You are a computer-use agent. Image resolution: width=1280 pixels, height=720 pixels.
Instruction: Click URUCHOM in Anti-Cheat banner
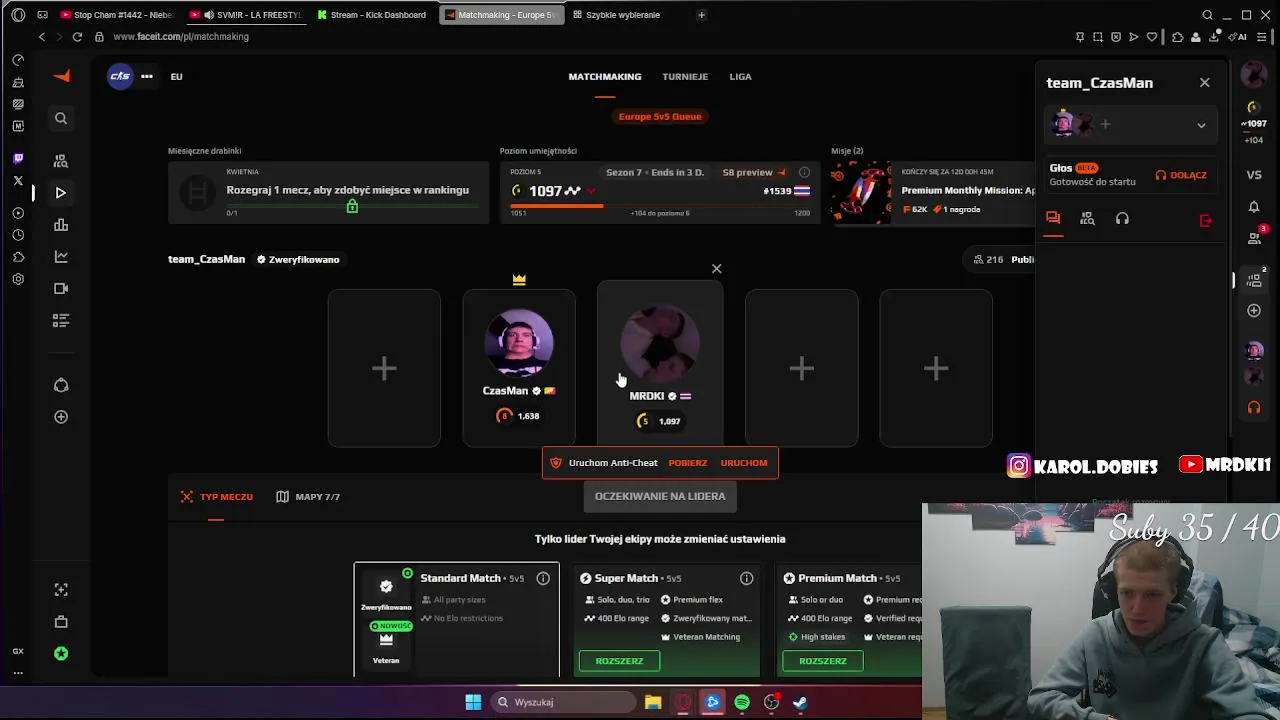pyautogui.click(x=744, y=463)
